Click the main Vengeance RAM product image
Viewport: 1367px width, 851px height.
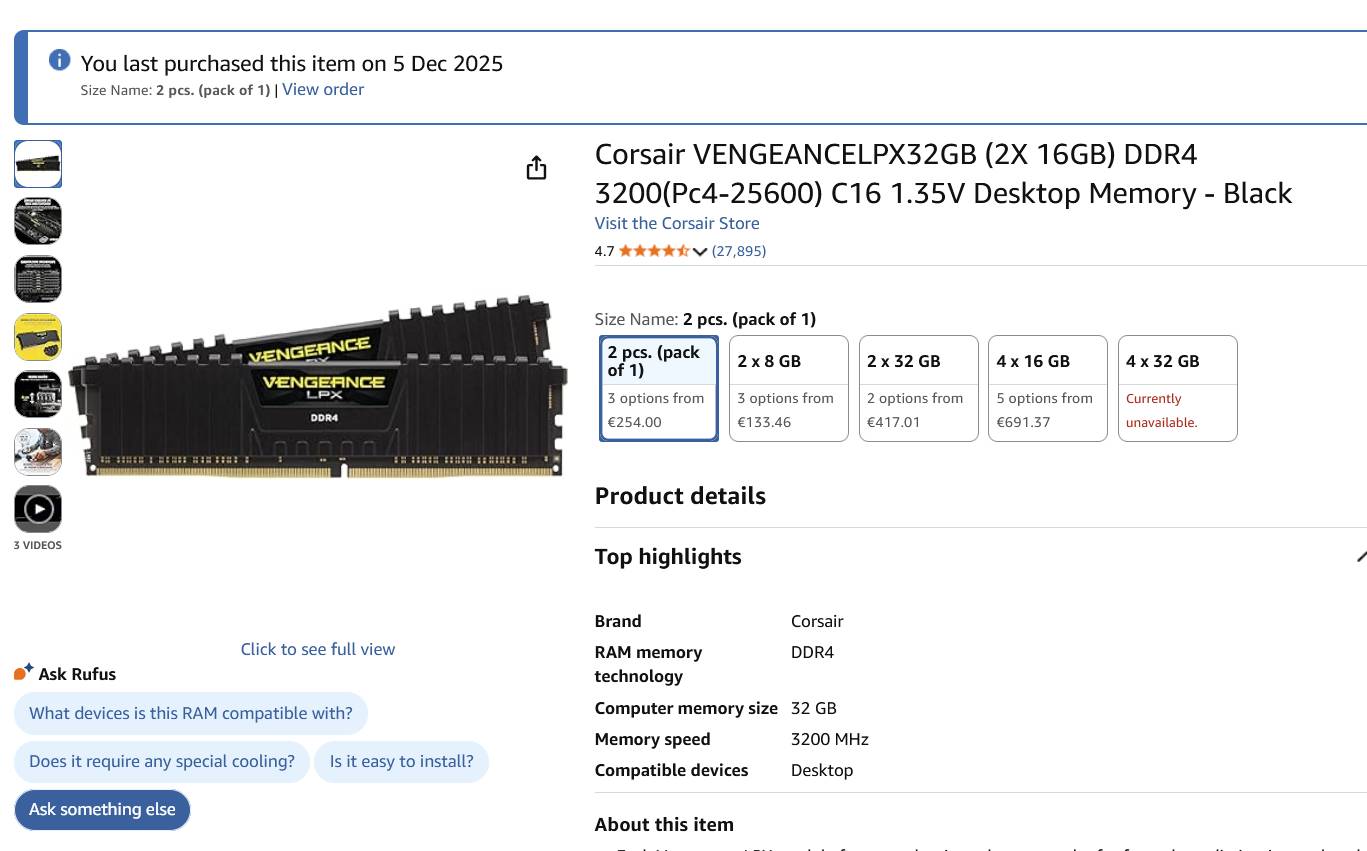click(318, 390)
